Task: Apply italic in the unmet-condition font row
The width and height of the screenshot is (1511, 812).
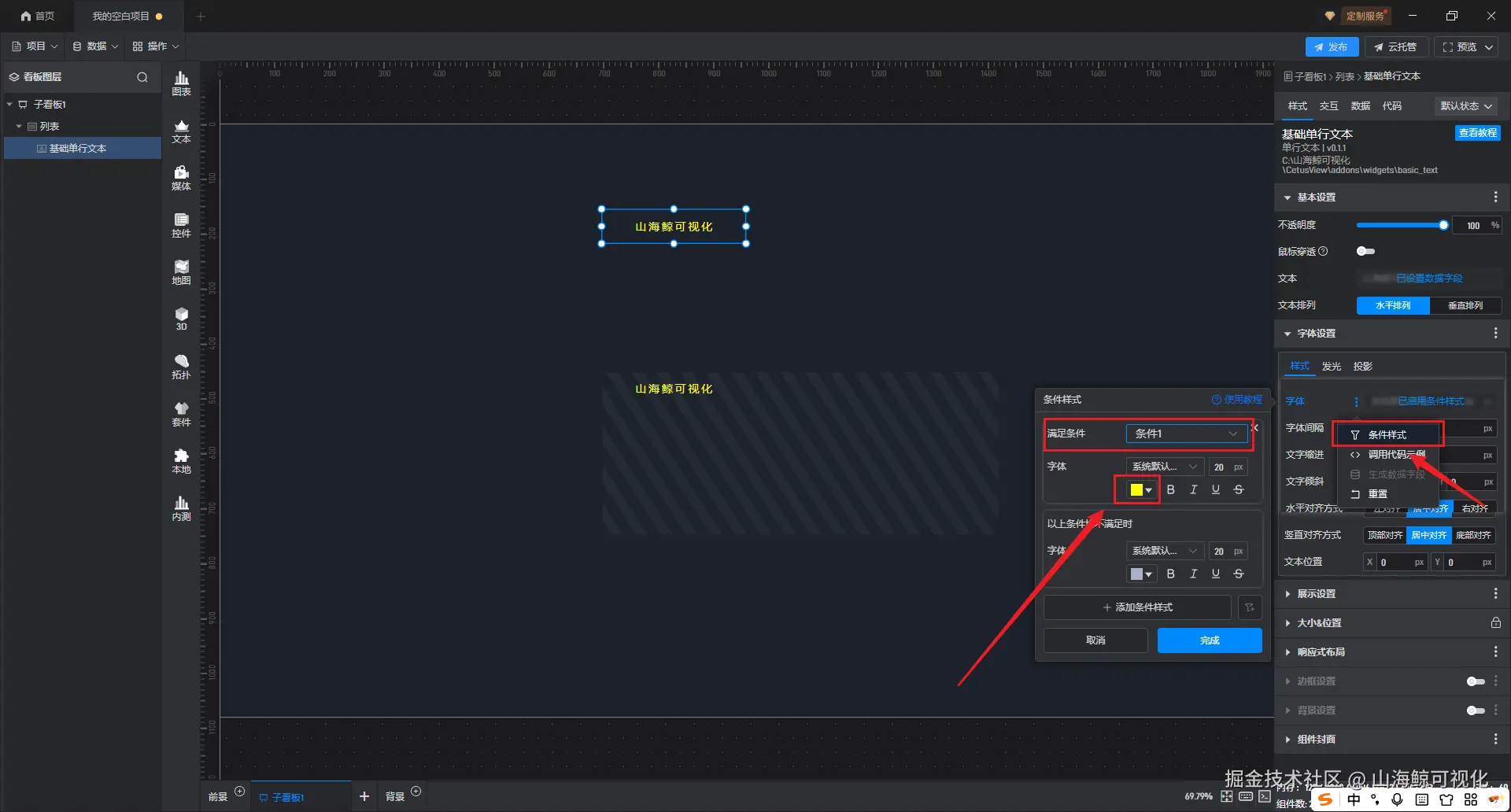Action: pos(1193,574)
